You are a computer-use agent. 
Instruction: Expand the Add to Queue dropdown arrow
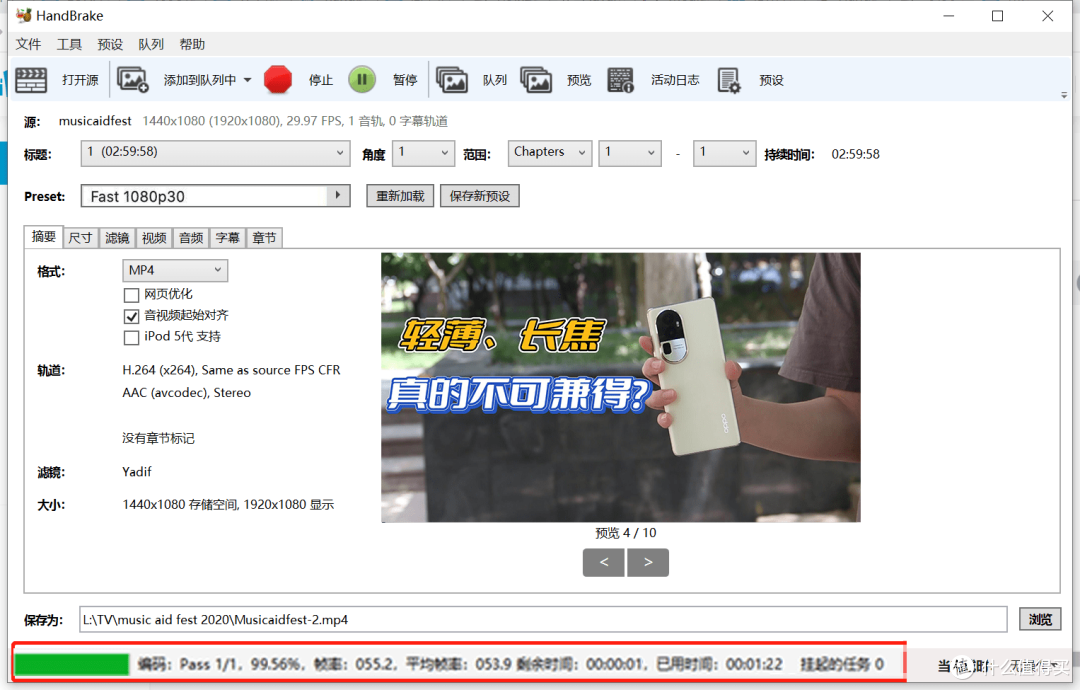click(247, 80)
